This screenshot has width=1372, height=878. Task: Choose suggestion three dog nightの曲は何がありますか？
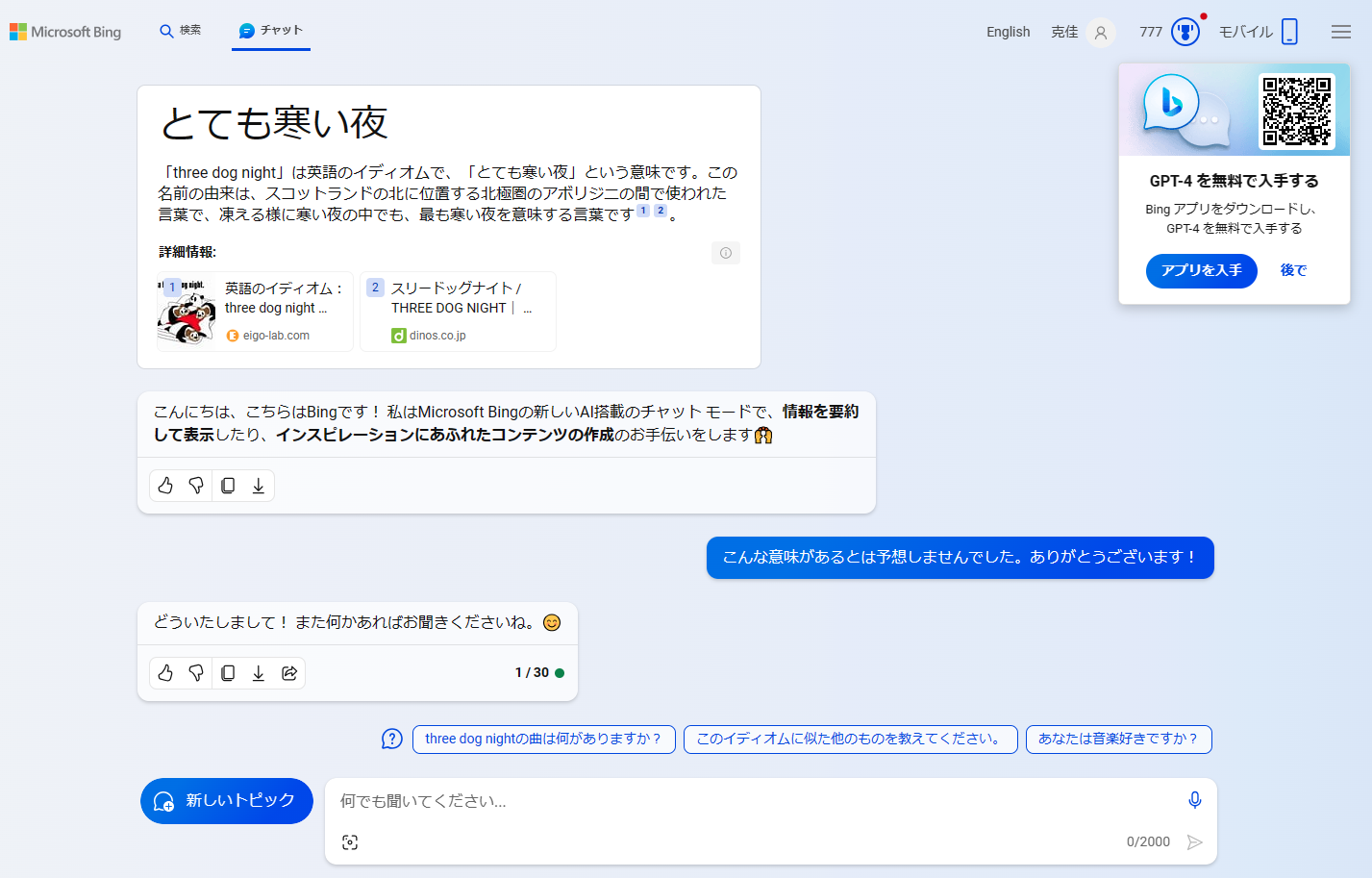tap(544, 740)
